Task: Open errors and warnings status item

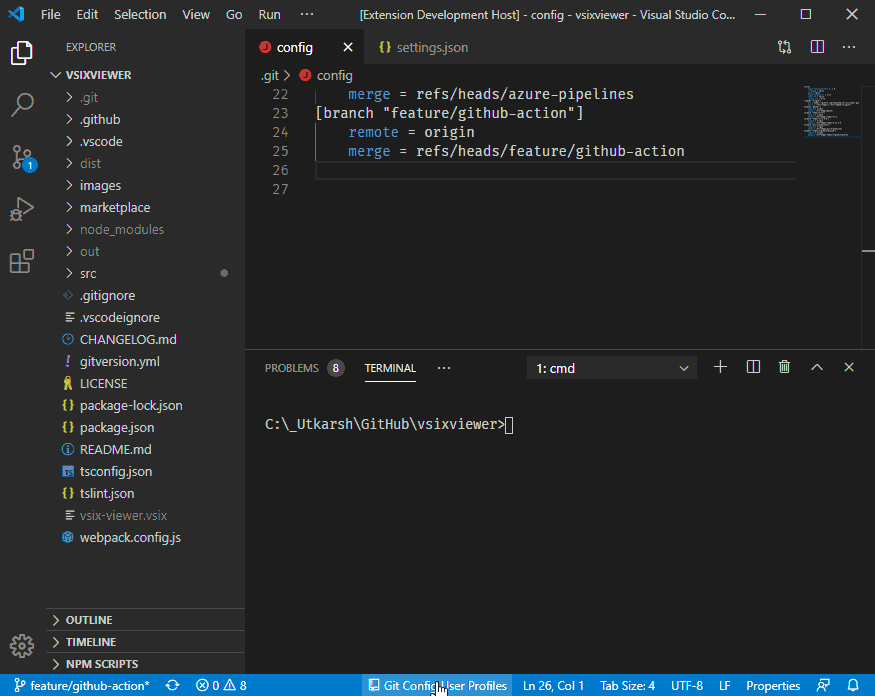Action: pyautogui.click(x=221, y=685)
